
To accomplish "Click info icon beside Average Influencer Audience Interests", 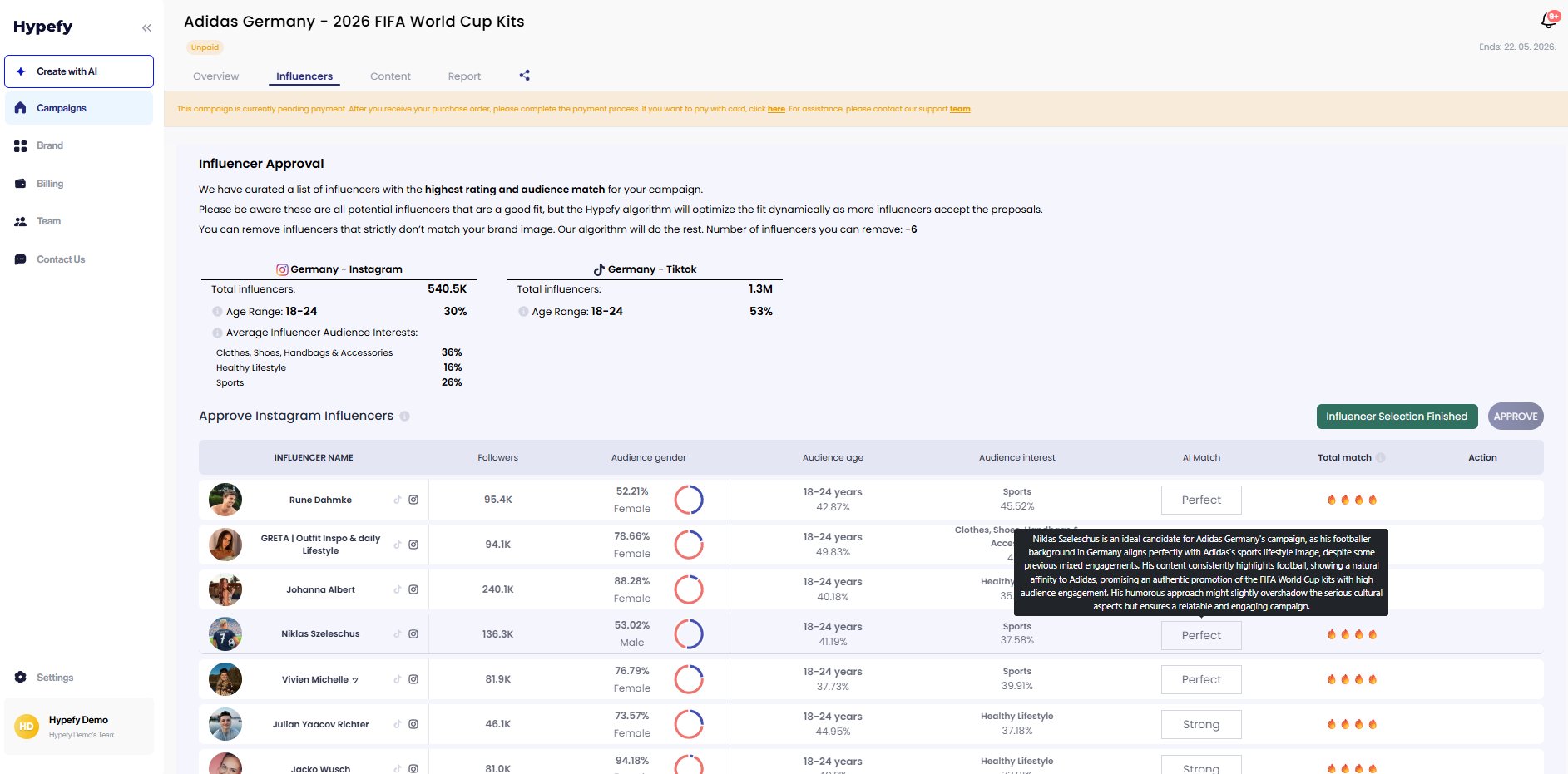I will point(217,333).
